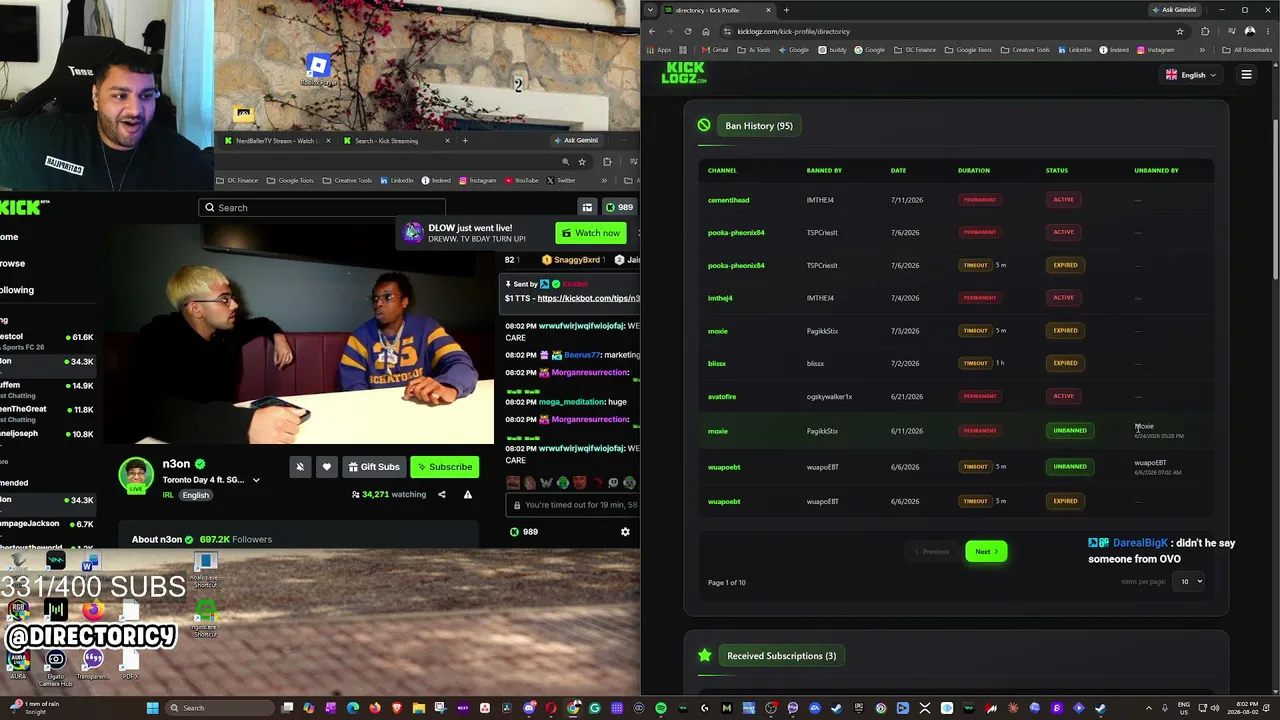
Task: Switch to the NerdBallerTV Stream tab
Action: (x=275, y=140)
